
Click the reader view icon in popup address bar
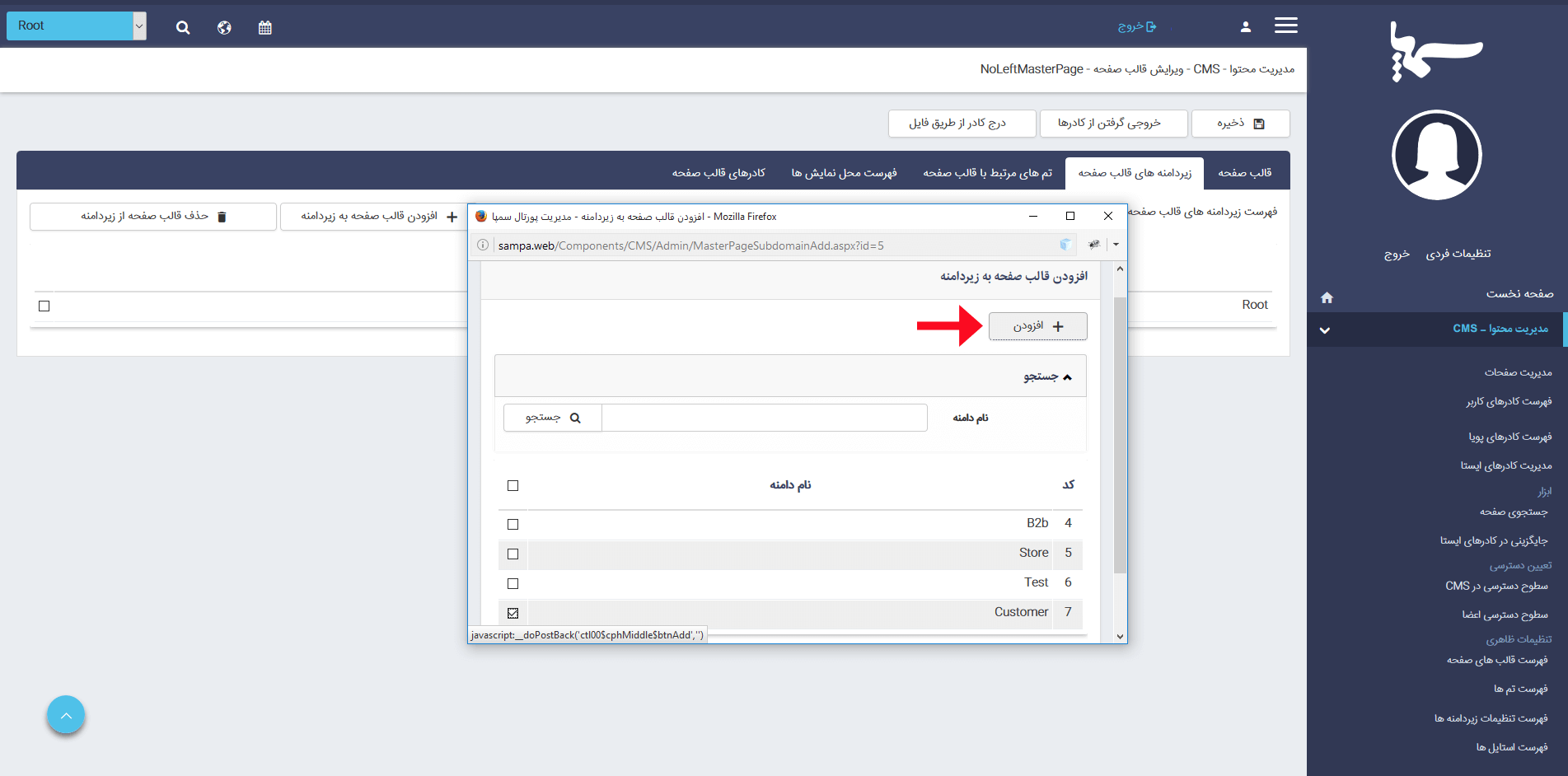tap(1065, 245)
